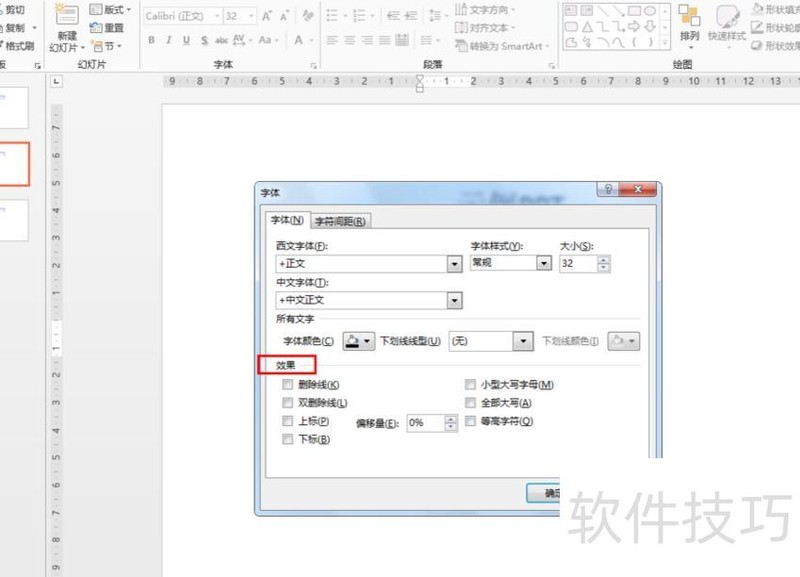Expand the shapes gallery More button

pyautogui.click(x=665, y=44)
